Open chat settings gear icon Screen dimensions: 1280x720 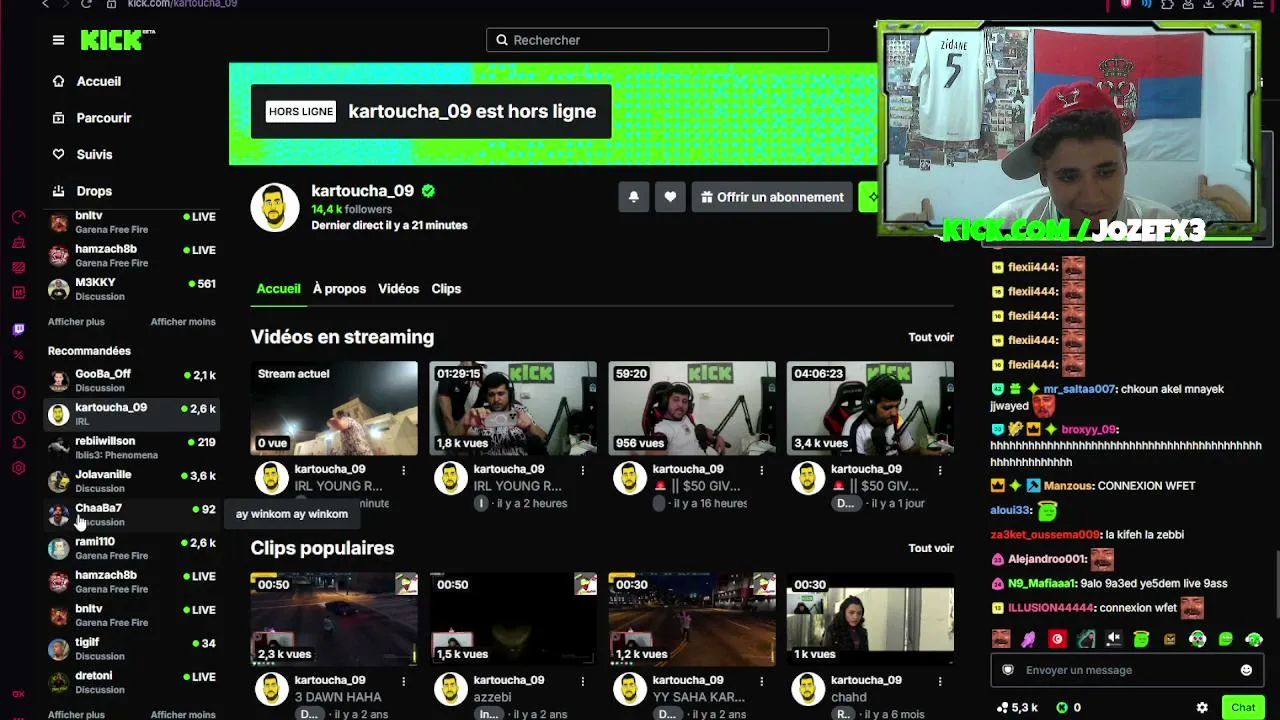click(x=1202, y=707)
